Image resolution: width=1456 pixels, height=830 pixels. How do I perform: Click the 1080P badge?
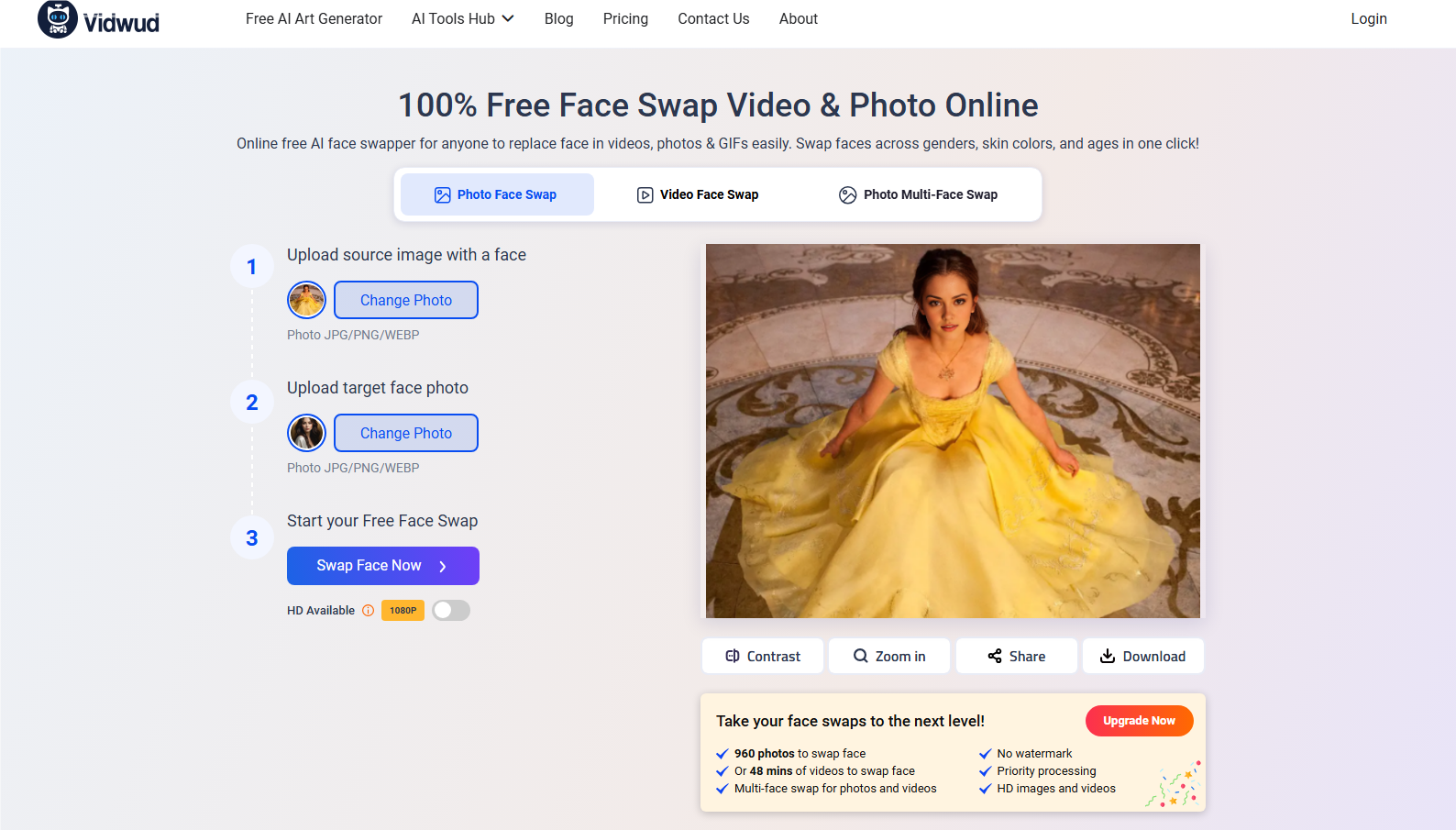pos(403,611)
